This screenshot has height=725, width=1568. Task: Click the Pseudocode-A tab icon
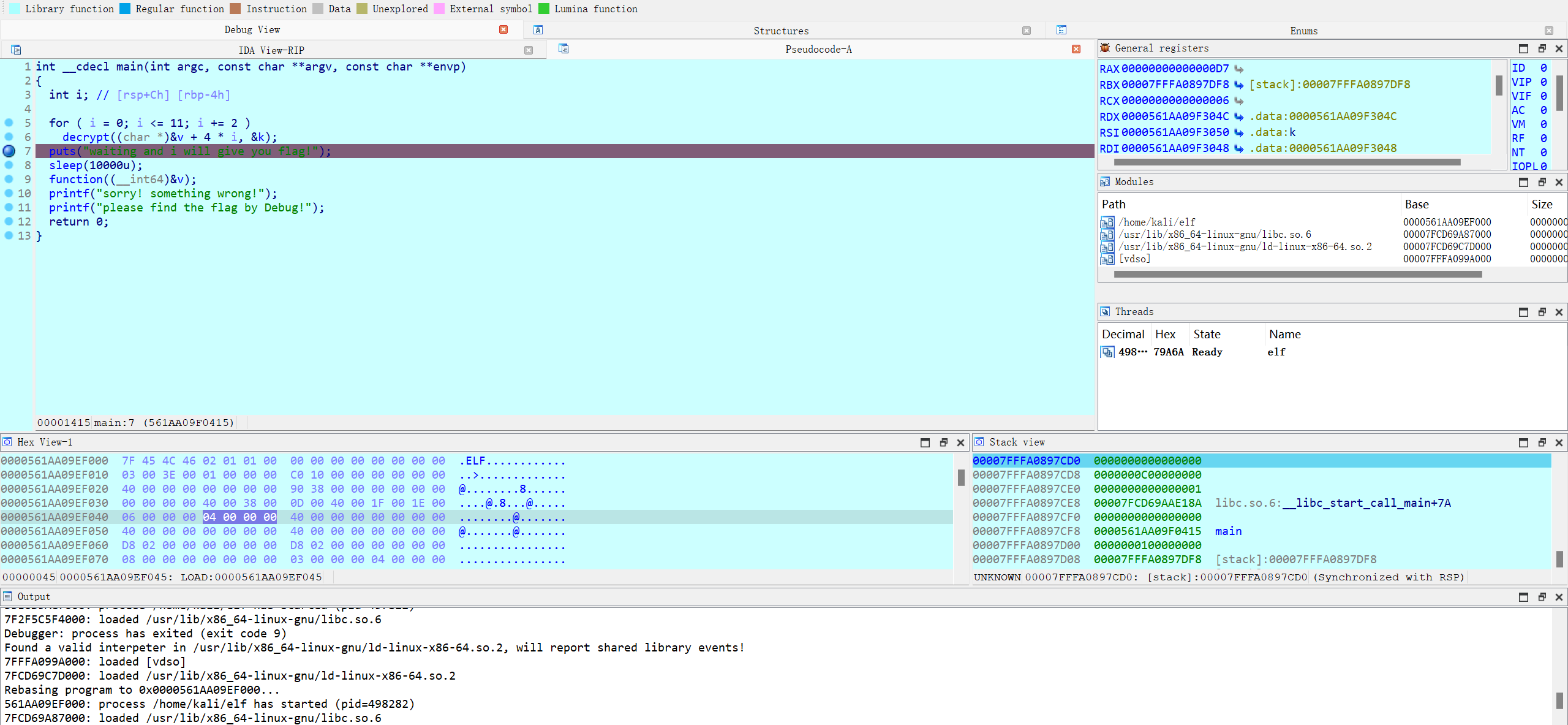[x=563, y=49]
